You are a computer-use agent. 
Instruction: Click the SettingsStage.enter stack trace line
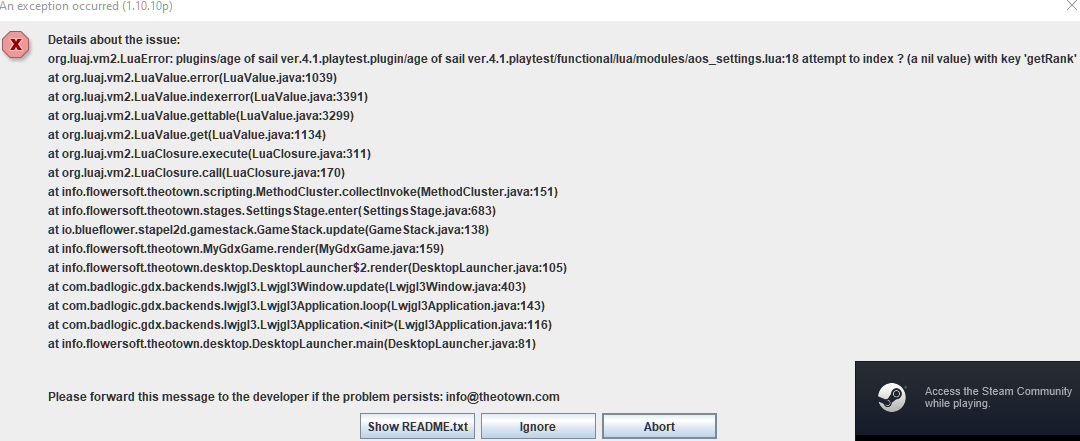coord(272,211)
